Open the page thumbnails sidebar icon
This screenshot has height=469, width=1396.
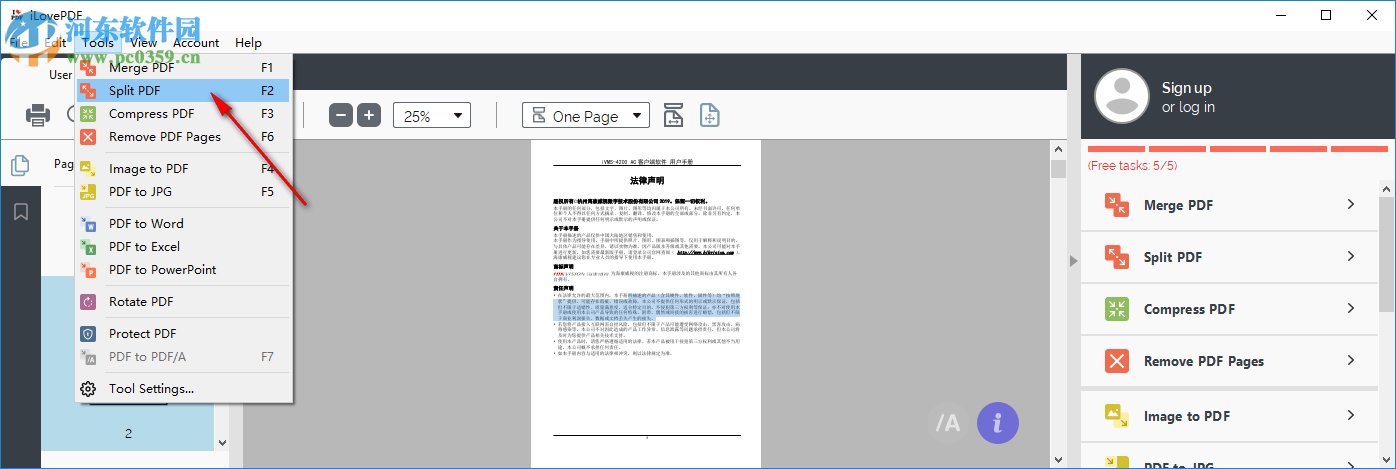[x=20, y=166]
